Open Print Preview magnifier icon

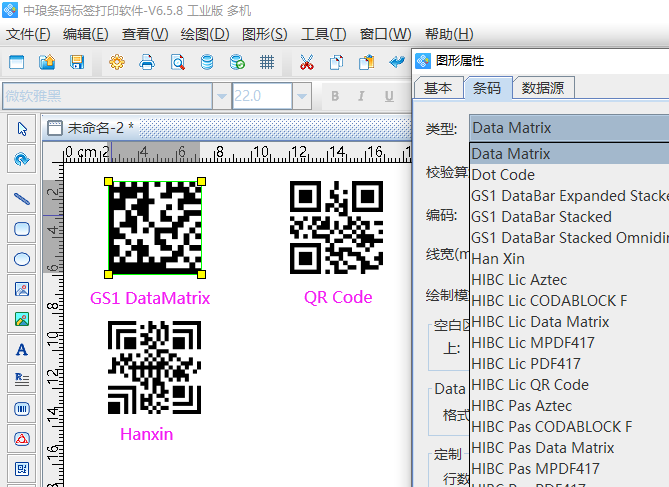coord(177,63)
